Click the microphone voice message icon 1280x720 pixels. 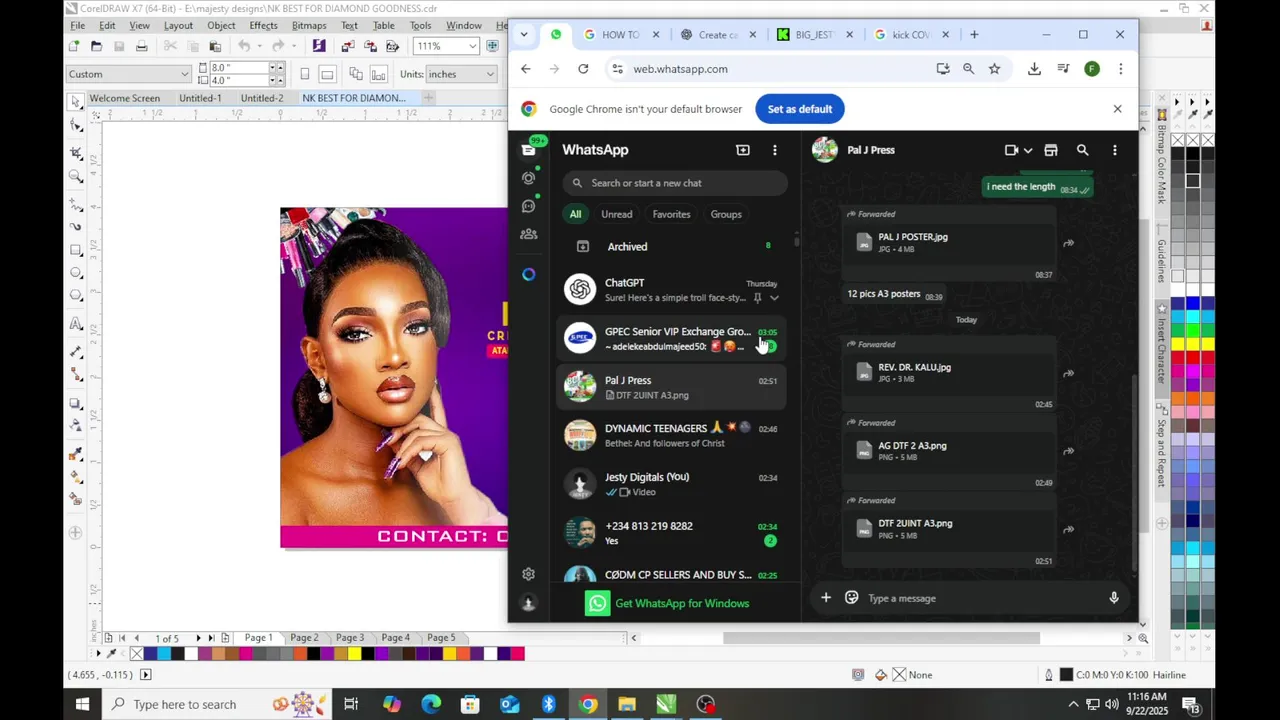click(1114, 598)
